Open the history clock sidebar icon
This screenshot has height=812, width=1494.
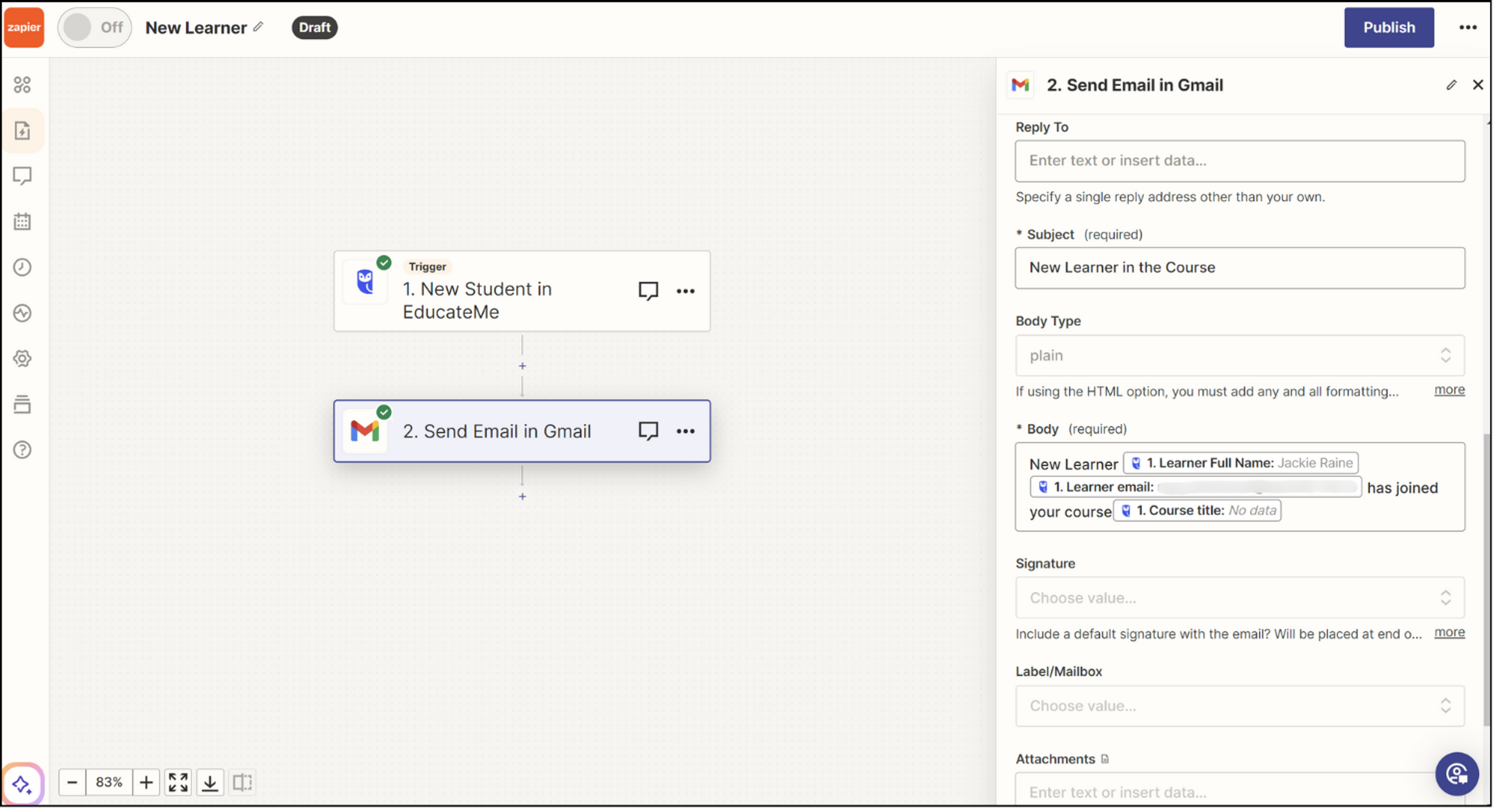[22, 267]
